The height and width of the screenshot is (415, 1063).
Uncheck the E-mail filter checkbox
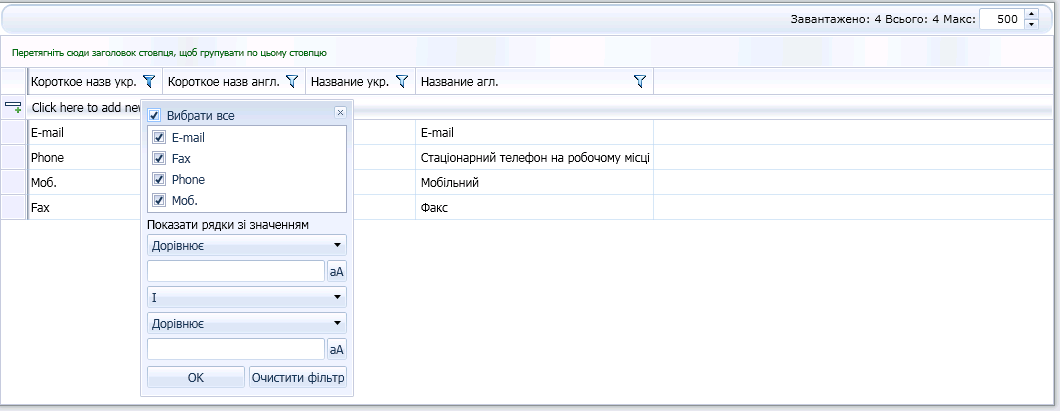click(159, 137)
